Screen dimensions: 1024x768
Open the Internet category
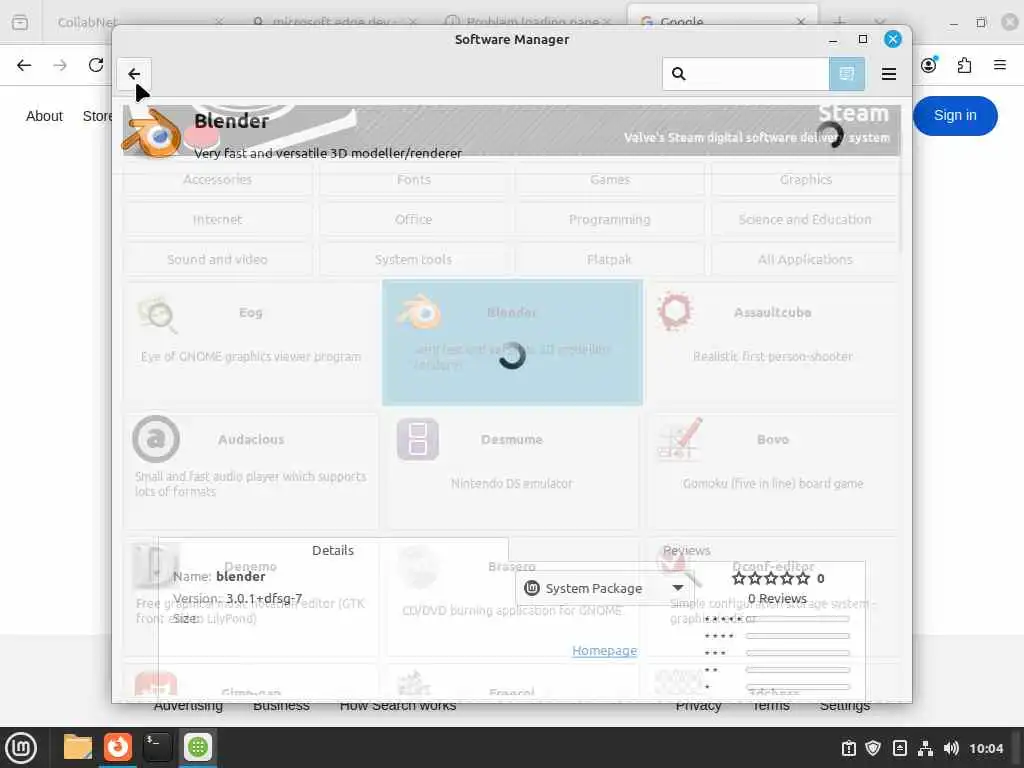[217, 219]
